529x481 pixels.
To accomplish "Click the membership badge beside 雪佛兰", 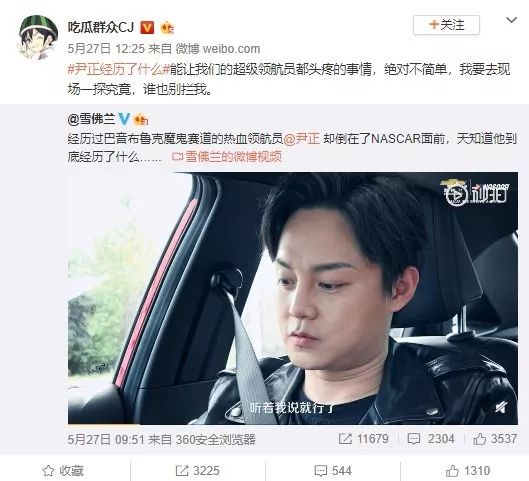I will coord(141,119).
